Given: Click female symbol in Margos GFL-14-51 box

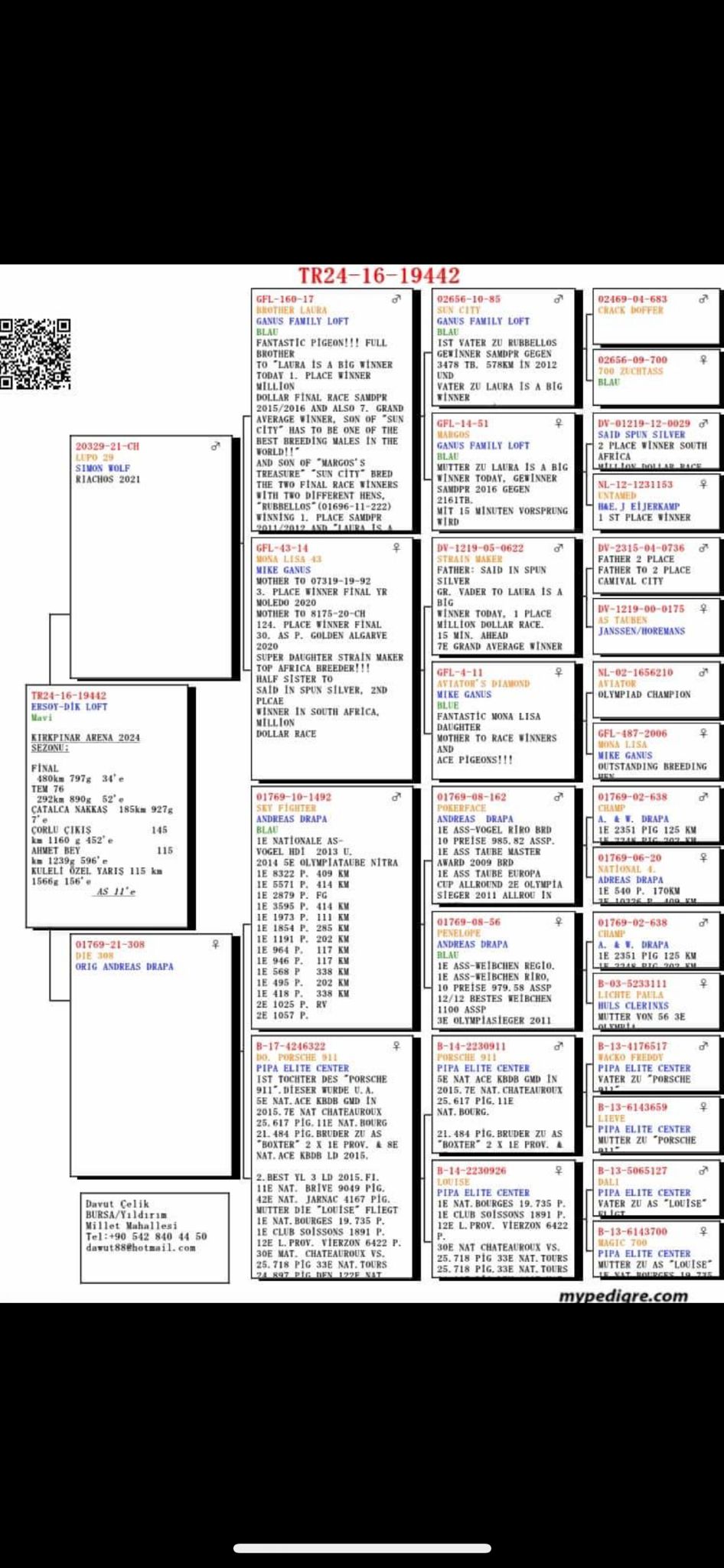Looking at the screenshot, I should [559, 423].
